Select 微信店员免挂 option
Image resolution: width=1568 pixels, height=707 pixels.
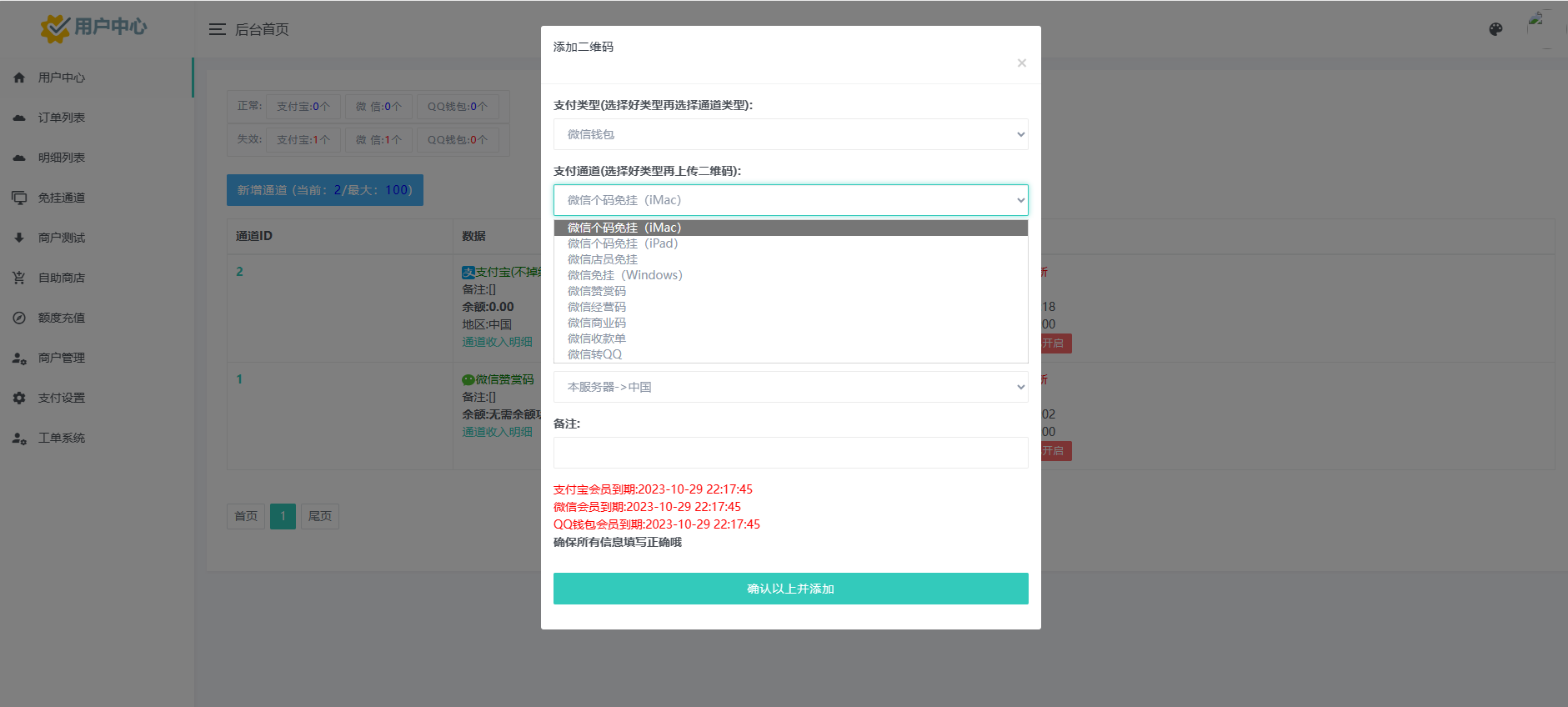790,259
